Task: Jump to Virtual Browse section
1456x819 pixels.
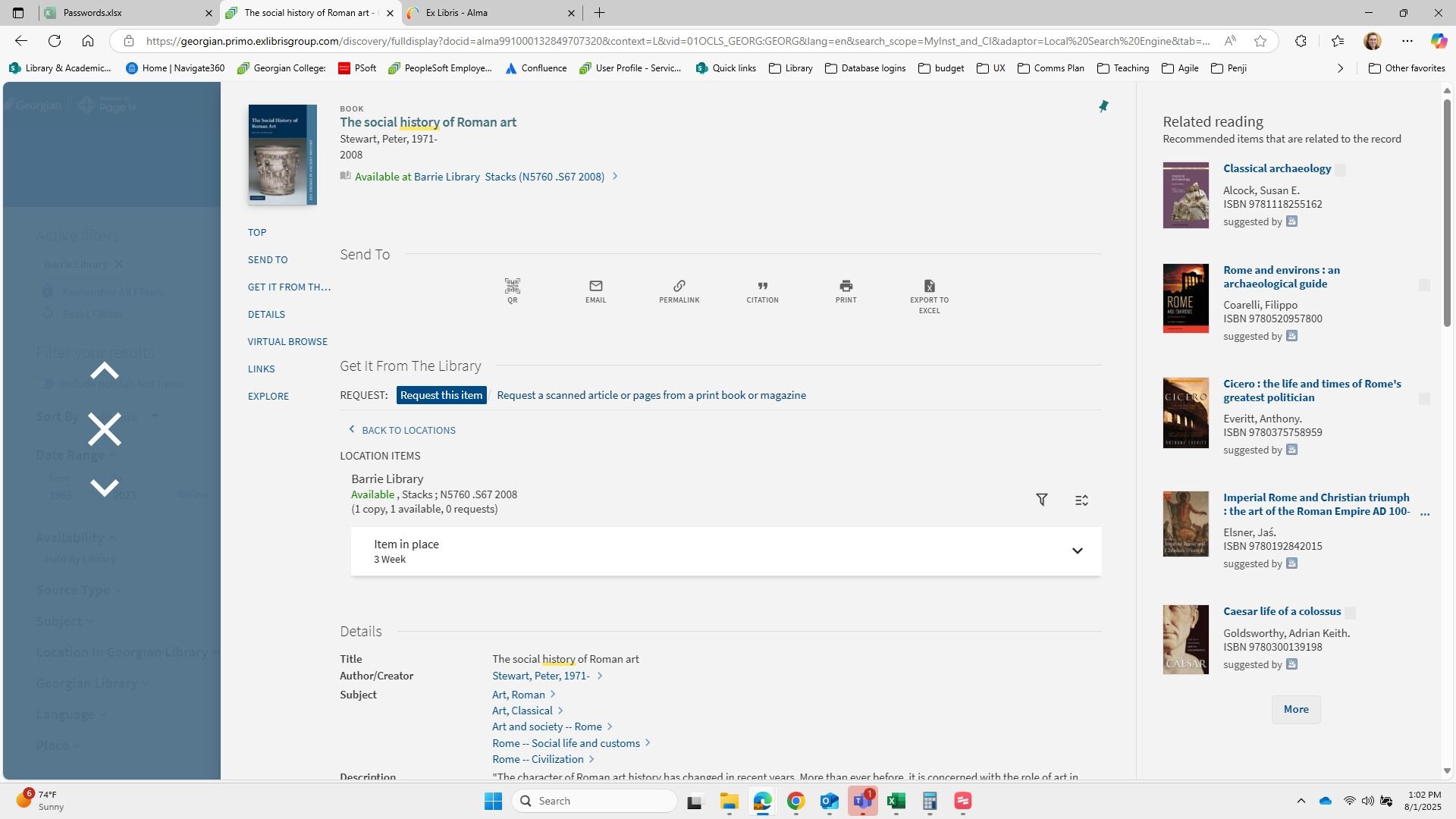Action: click(x=287, y=341)
